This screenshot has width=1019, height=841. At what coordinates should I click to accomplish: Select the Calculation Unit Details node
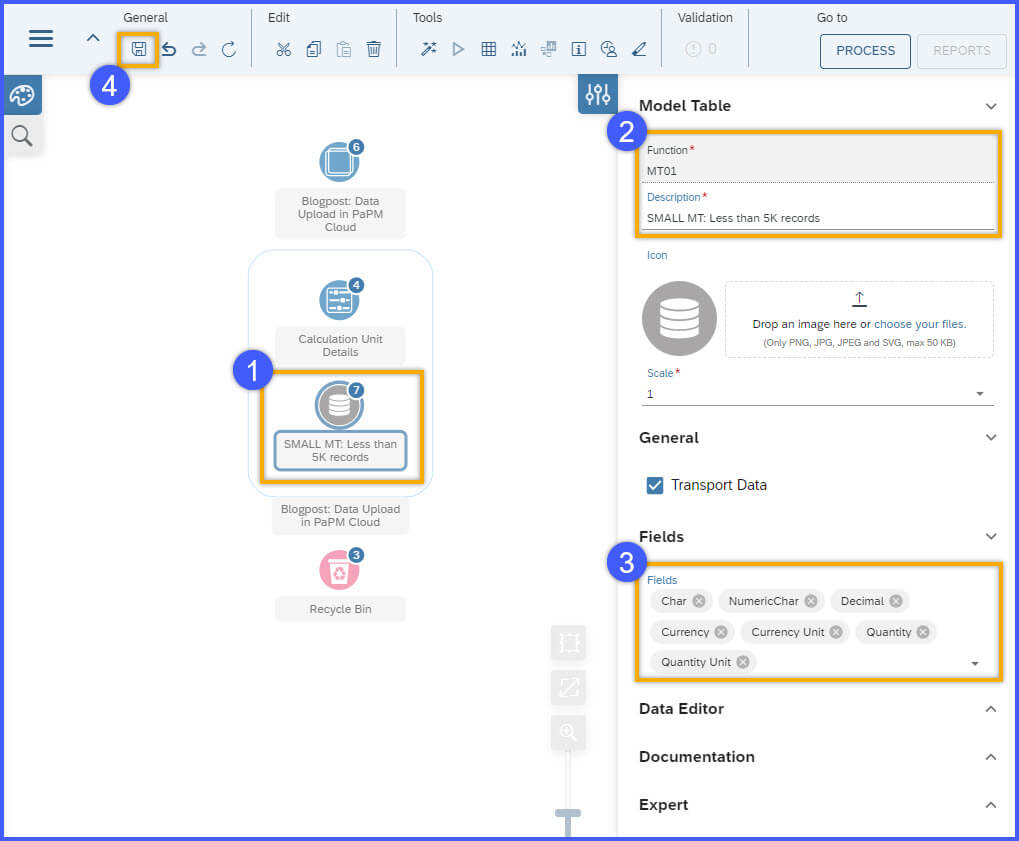339,300
